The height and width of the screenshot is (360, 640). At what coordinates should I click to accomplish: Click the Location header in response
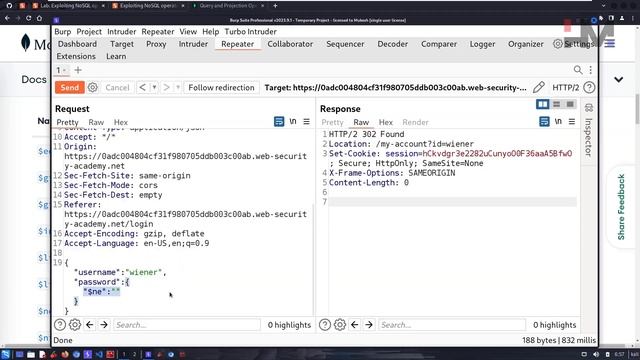coord(401,144)
